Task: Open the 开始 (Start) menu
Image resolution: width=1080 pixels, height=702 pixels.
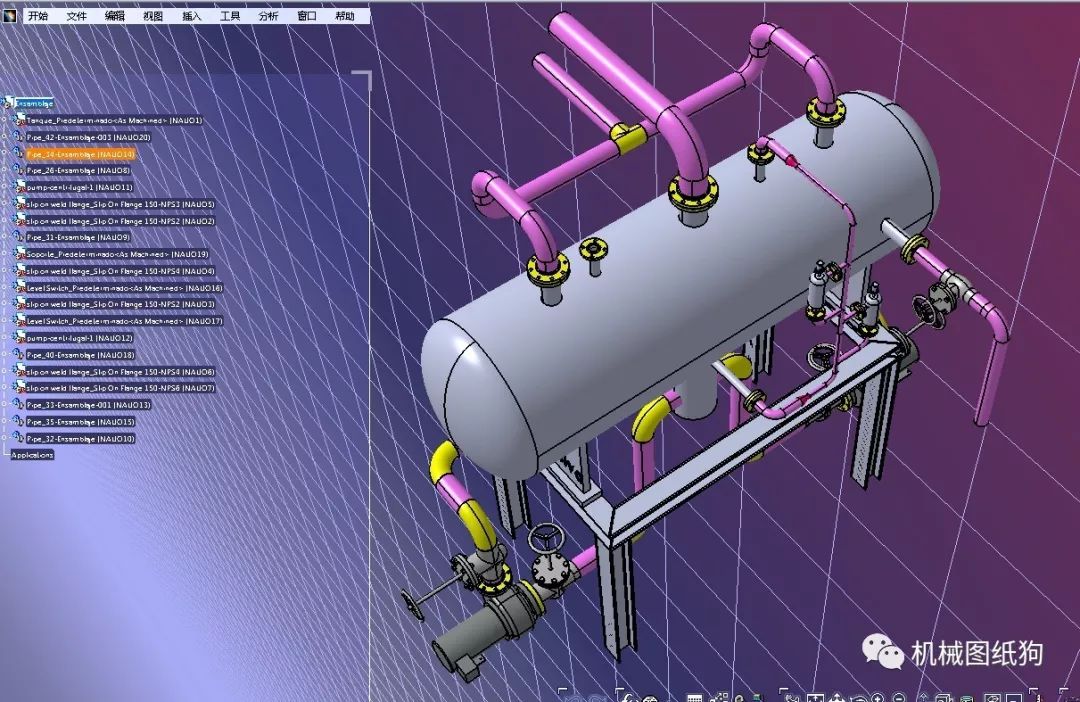Action: point(38,15)
